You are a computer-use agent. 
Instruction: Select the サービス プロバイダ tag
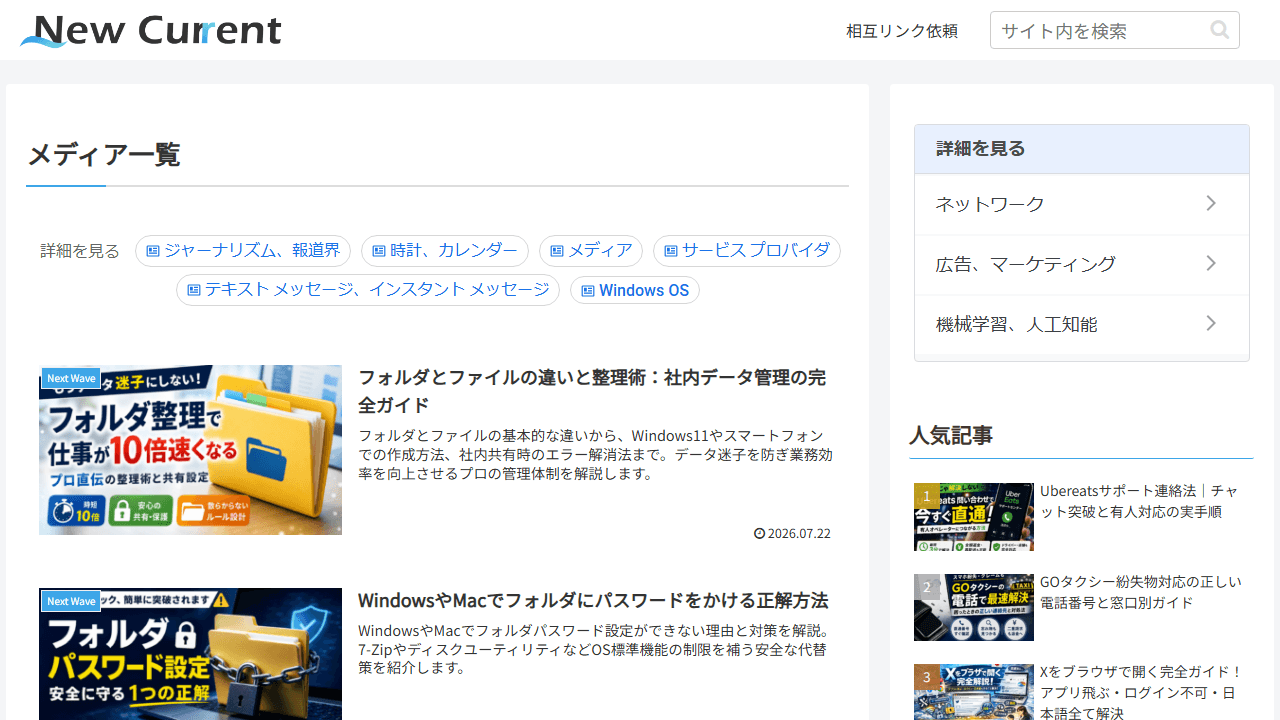tap(747, 251)
